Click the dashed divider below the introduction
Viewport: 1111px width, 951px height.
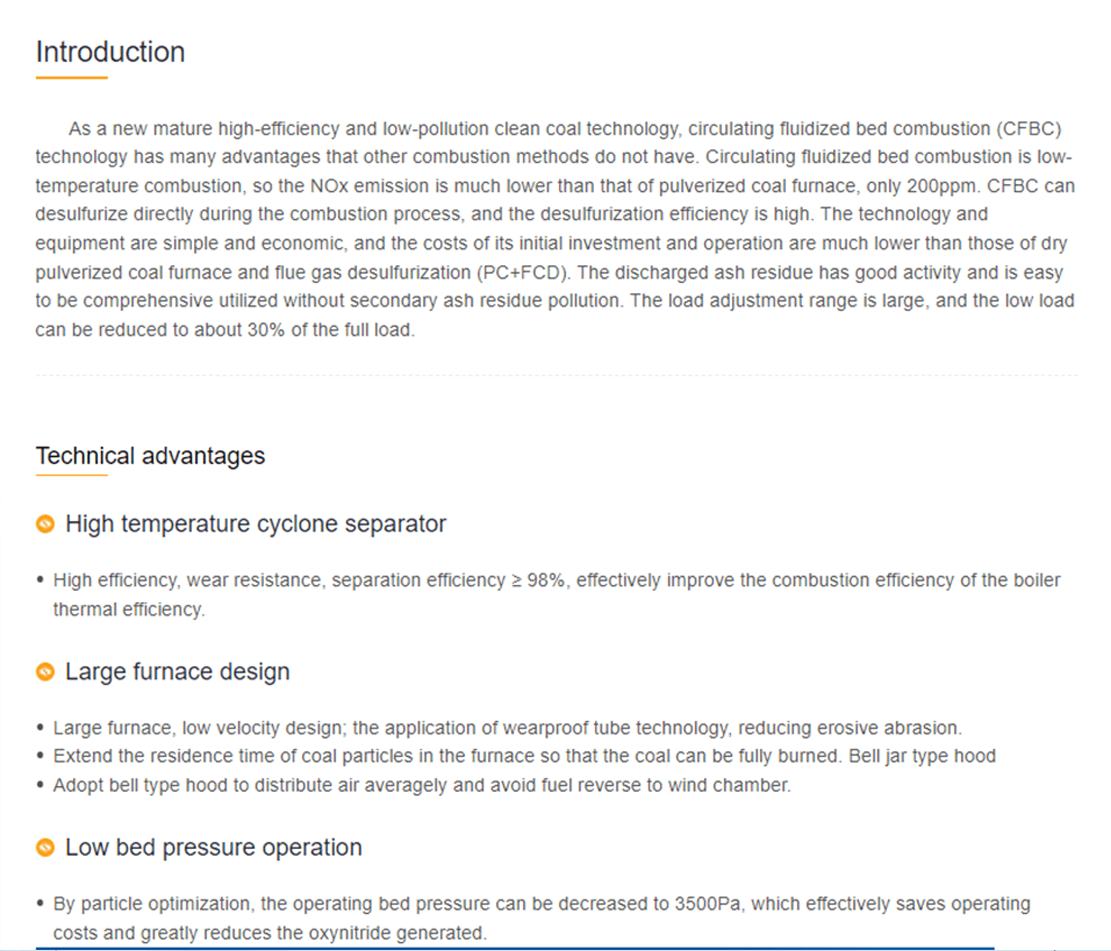click(x=556, y=375)
